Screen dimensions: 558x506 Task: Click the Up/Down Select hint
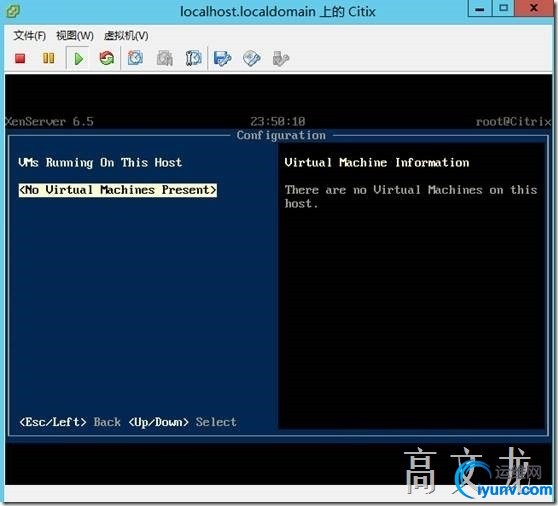[182, 422]
